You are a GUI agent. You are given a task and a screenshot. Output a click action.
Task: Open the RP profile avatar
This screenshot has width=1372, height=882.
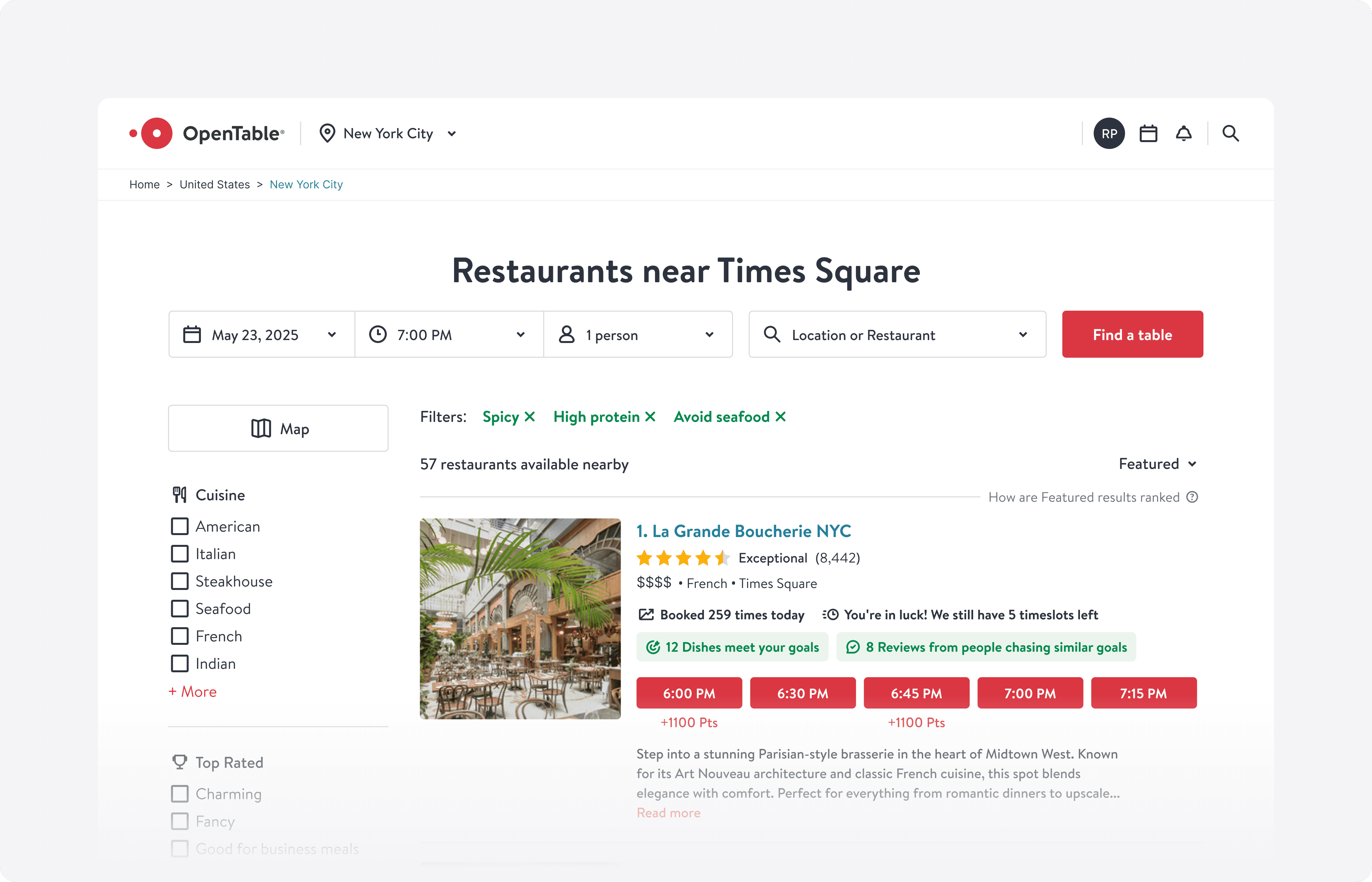[1109, 134]
